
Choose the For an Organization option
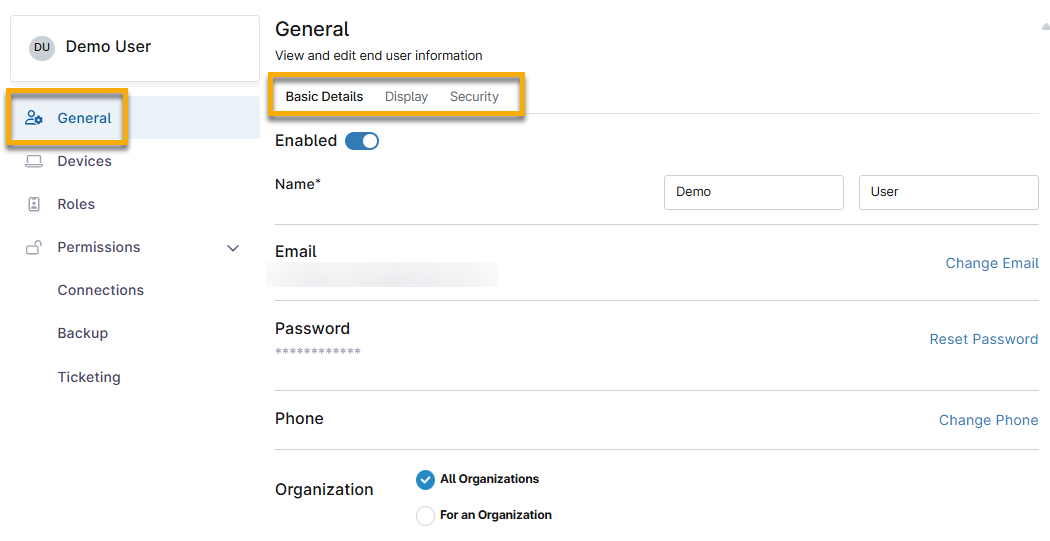[425, 516]
